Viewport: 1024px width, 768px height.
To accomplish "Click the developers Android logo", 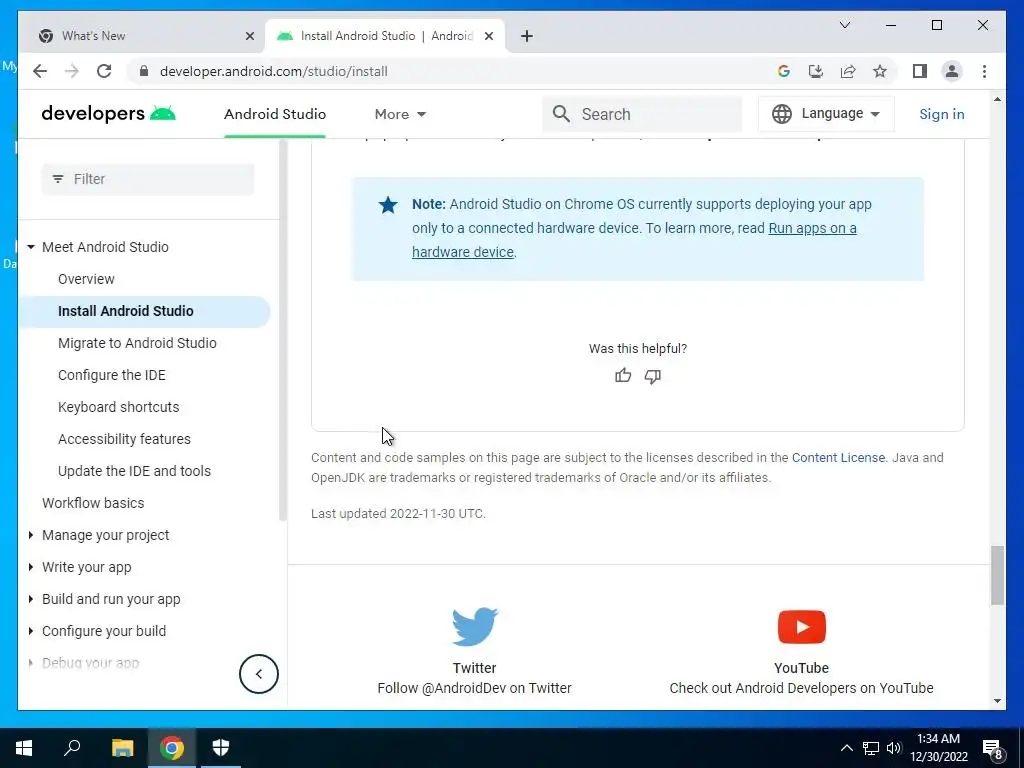I will click(x=108, y=114).
